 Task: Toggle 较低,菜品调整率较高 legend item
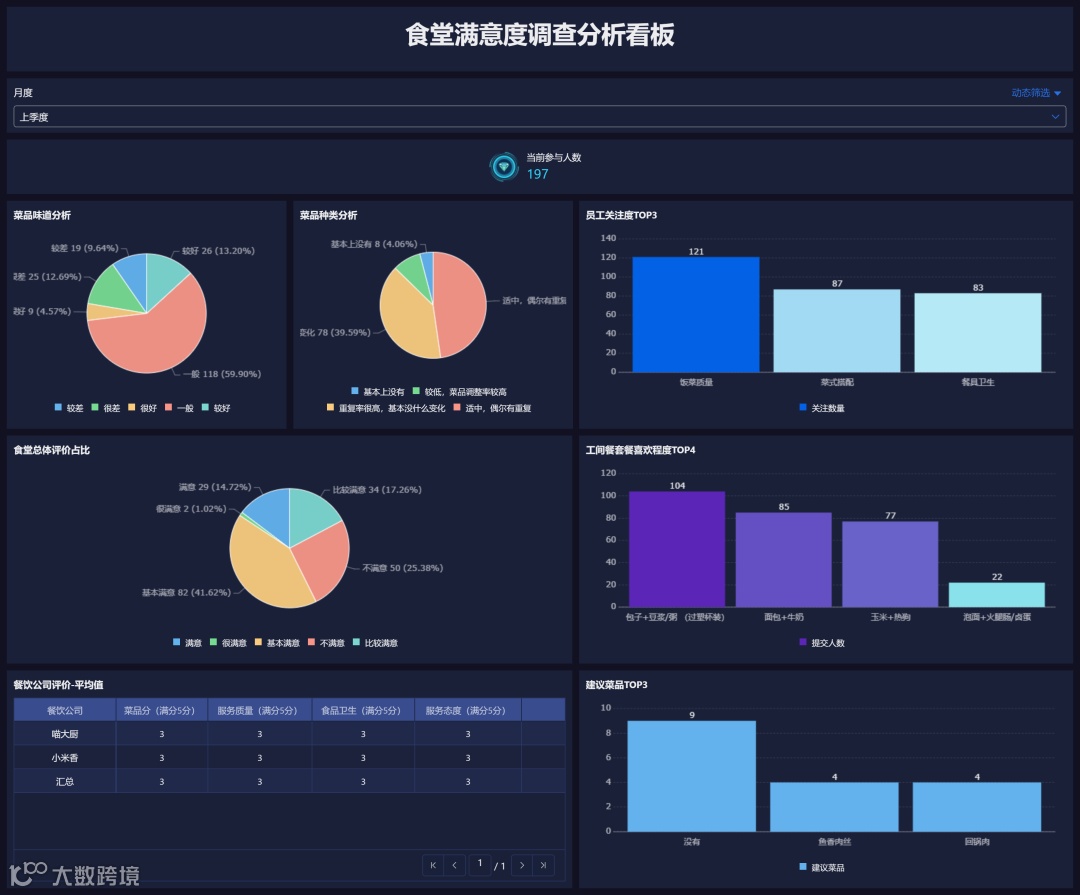(459, 391)
